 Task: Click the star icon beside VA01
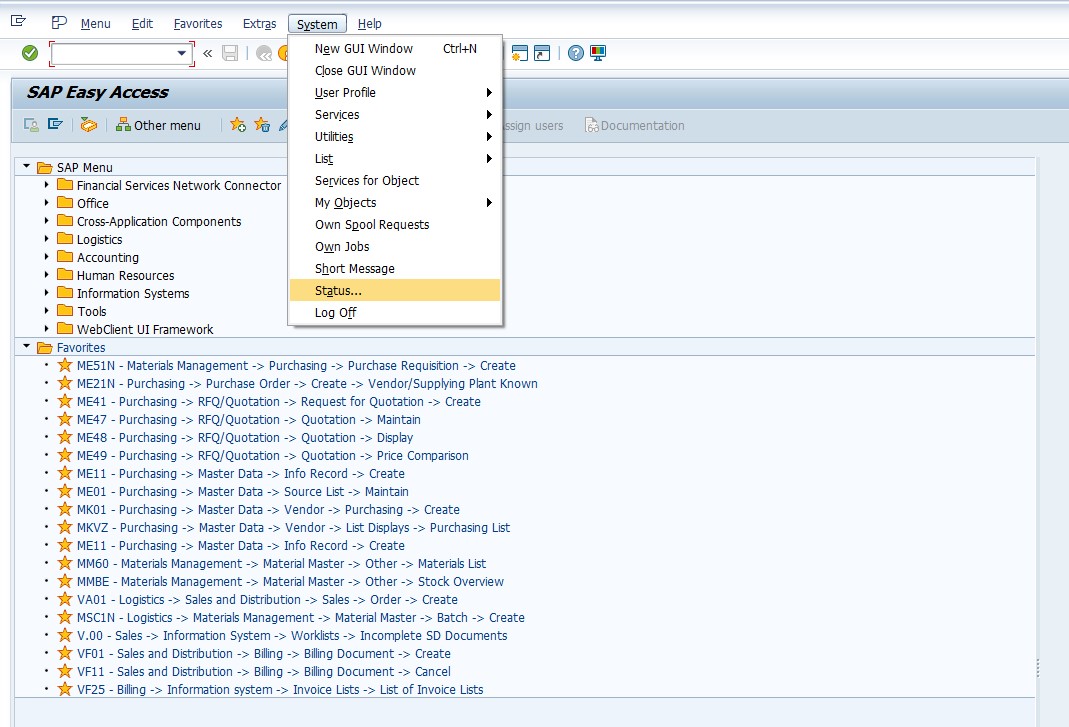[65, 599]
